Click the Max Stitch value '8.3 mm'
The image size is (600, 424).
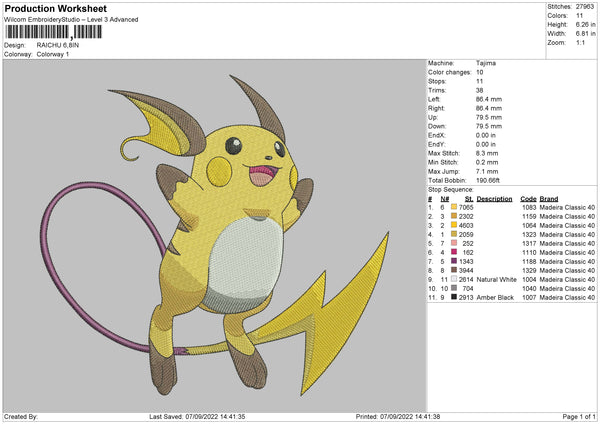[487, 153]
